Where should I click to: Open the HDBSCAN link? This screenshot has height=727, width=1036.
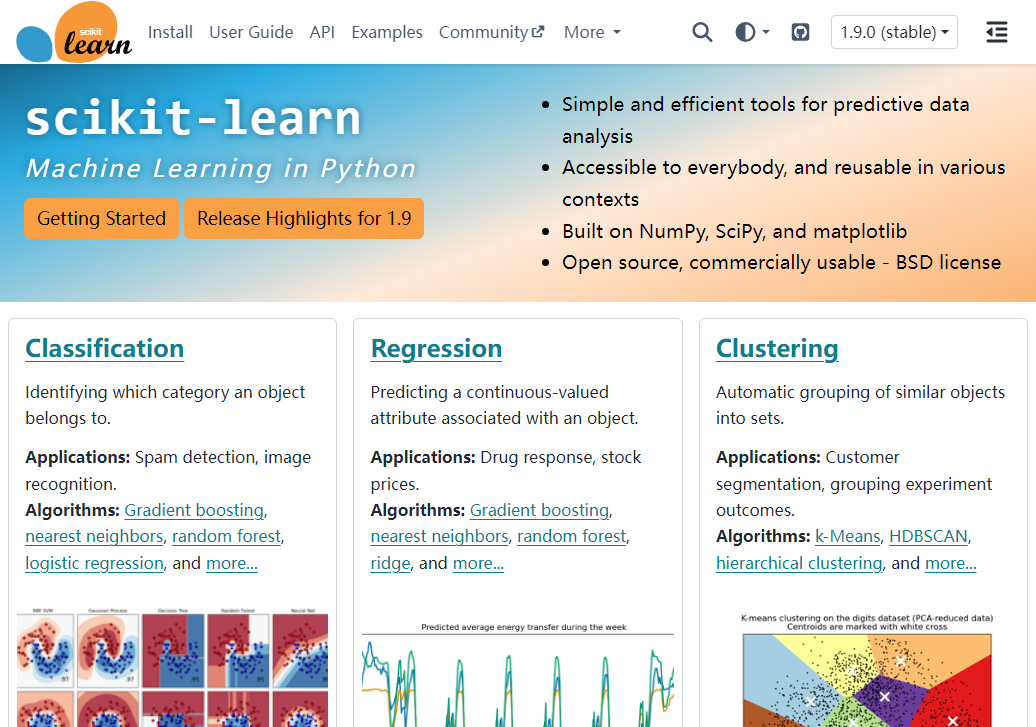pos(928,536)
